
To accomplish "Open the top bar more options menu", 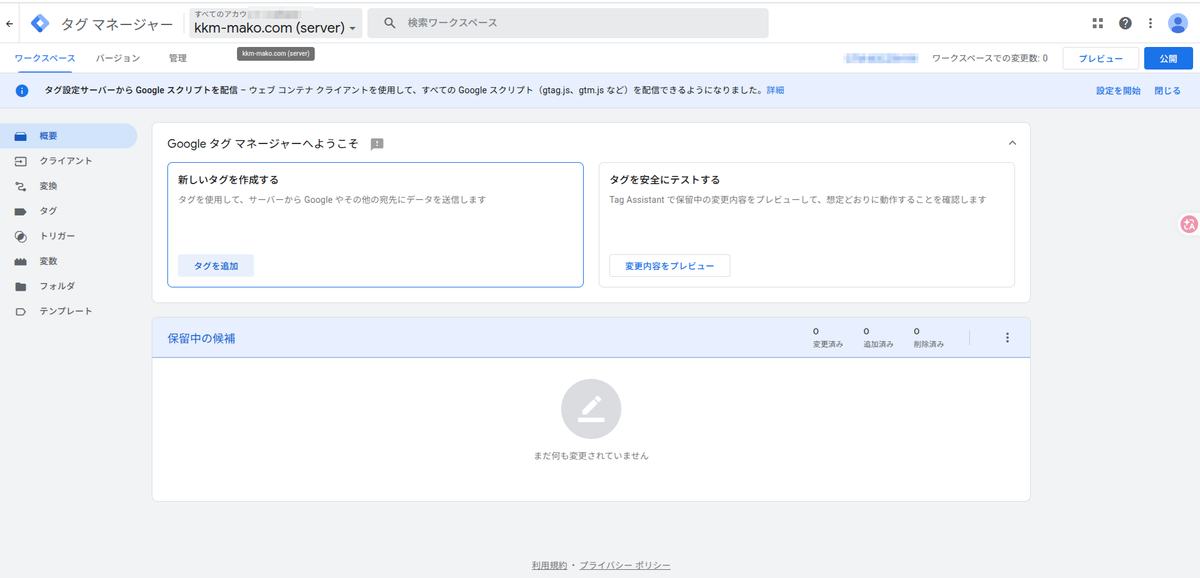I will point(1150,23).
